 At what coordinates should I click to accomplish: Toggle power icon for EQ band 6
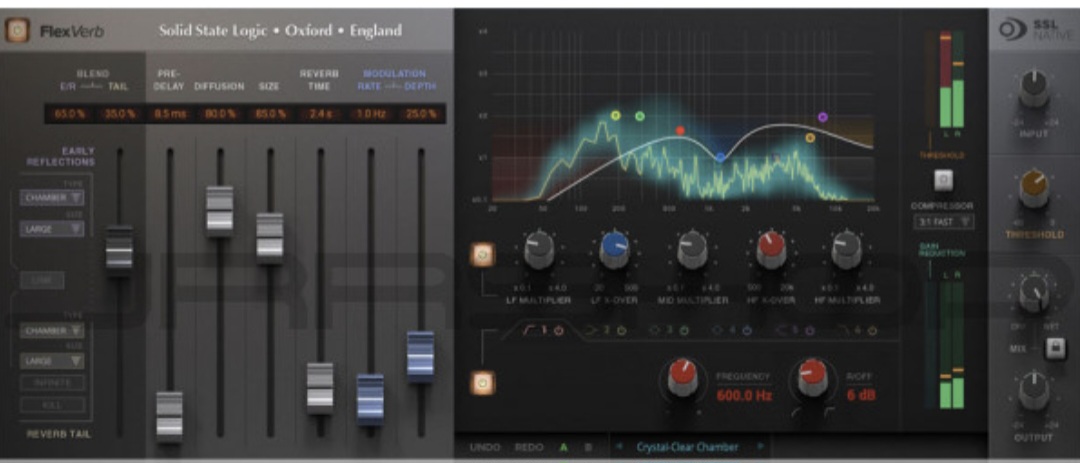click(x=872, y=331)
